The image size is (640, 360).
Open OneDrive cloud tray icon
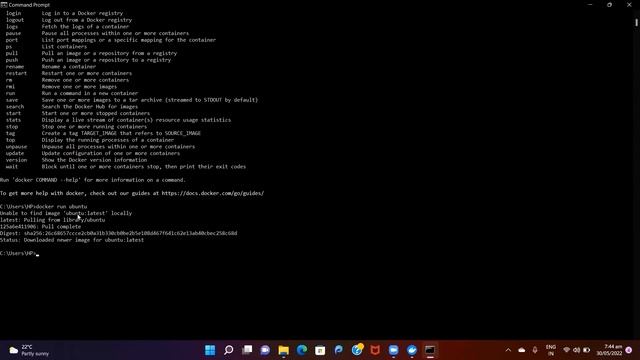(522, 350)
